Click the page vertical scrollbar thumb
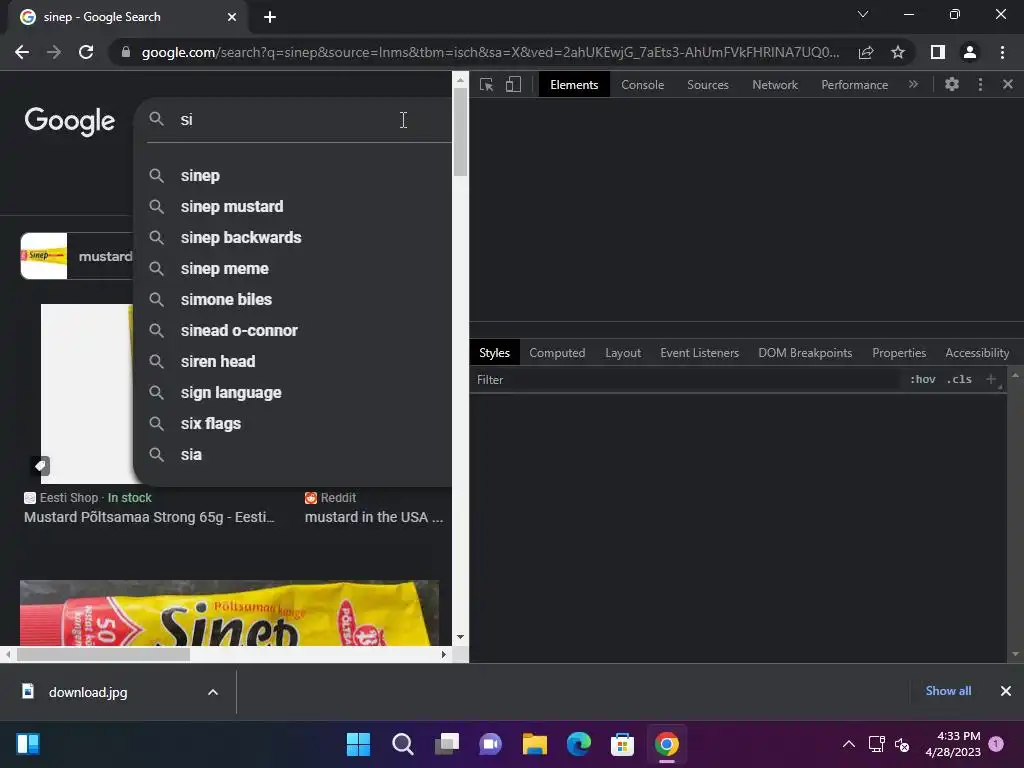 pyautogui.click(x=460, y=132)
